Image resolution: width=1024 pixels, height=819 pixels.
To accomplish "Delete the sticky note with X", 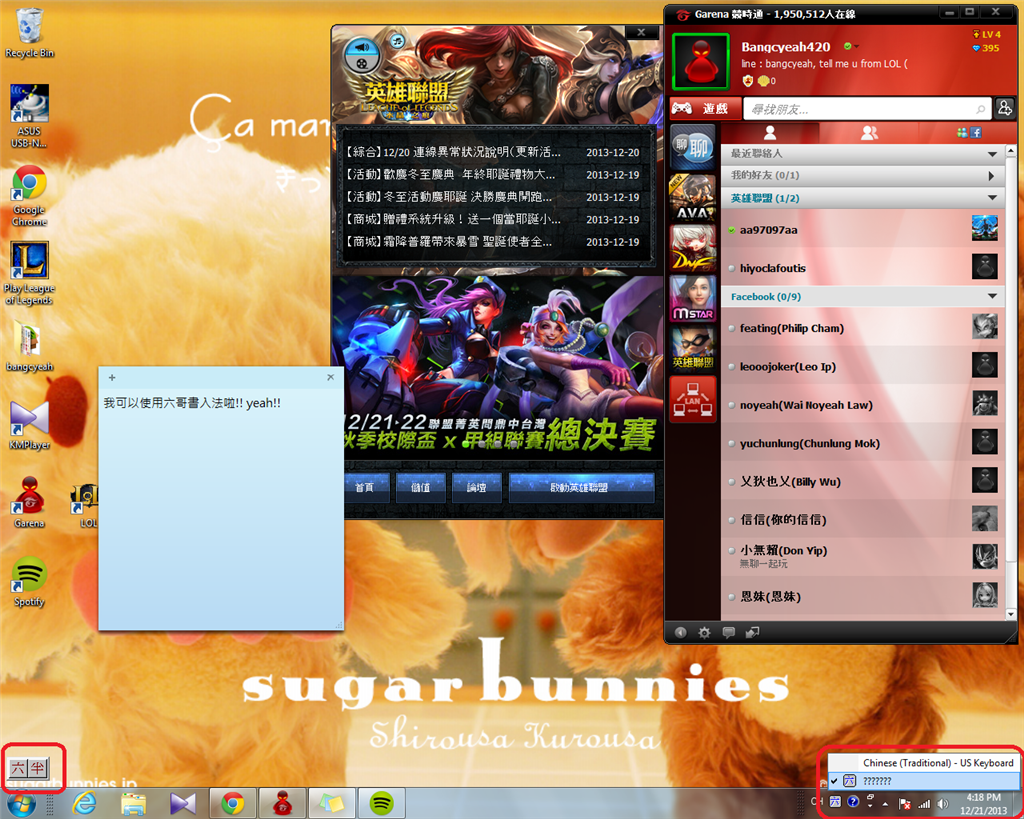I will [330, 377].
